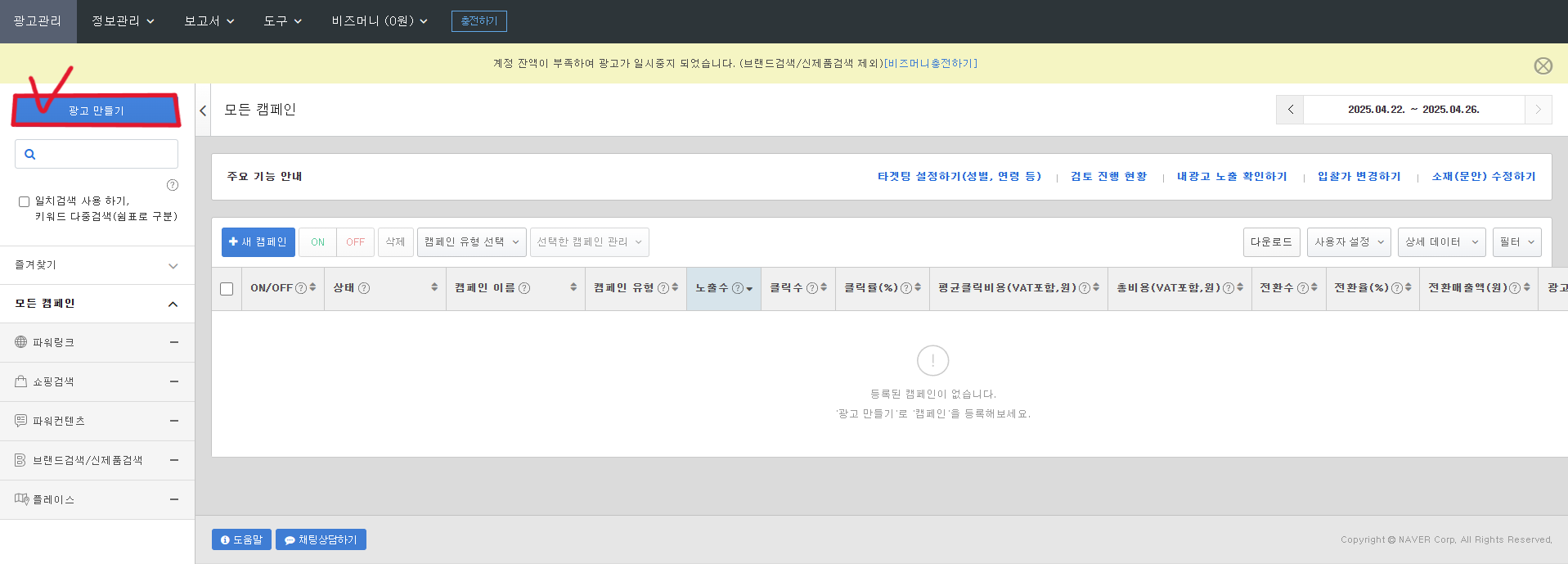Image resolution: width=1568 pixels, height=564 pixels.
Task: Open help tooltip for the 클릭수 column
Action: [x=812, y=288]
